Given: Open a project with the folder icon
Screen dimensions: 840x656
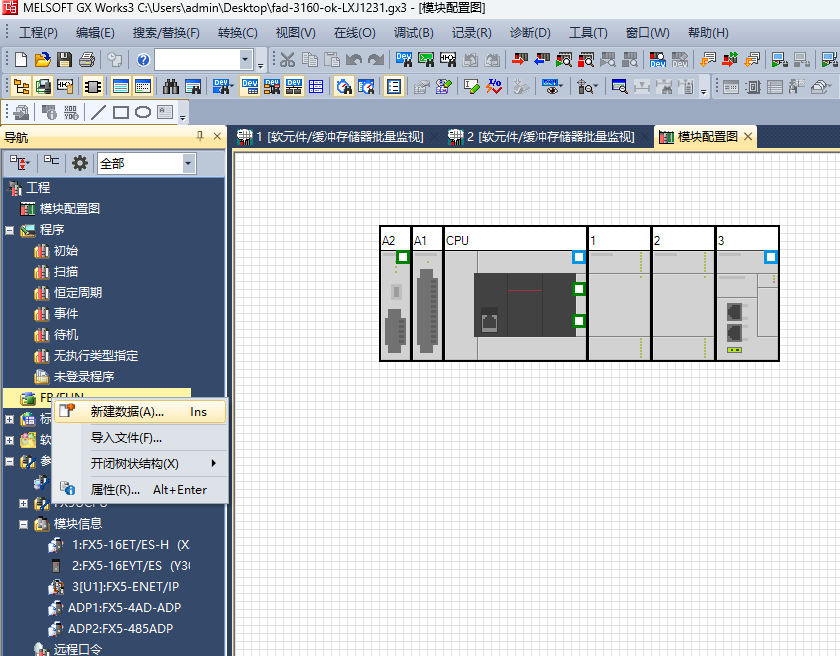Looking at the screenshot, I should 43,59.
